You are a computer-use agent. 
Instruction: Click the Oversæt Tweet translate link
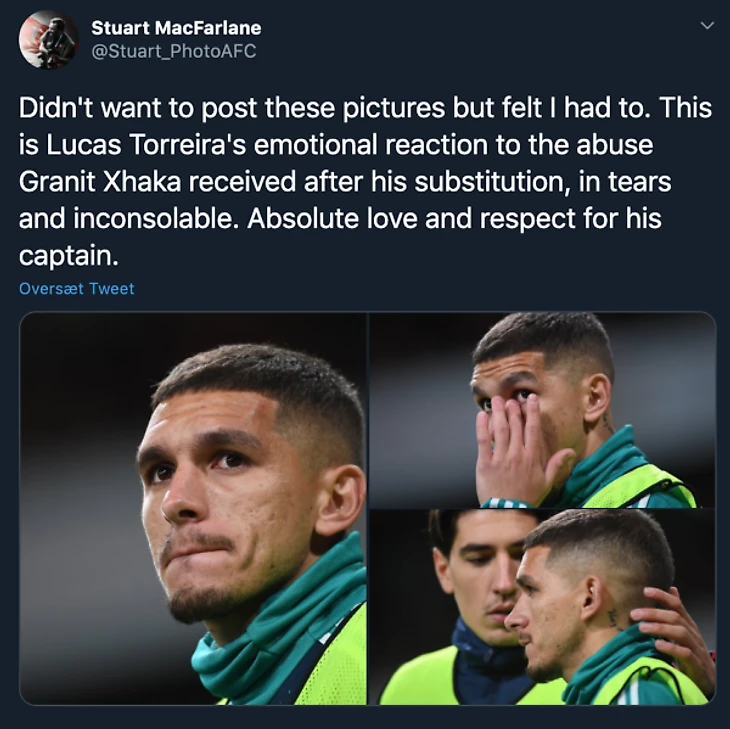[77, 289]
